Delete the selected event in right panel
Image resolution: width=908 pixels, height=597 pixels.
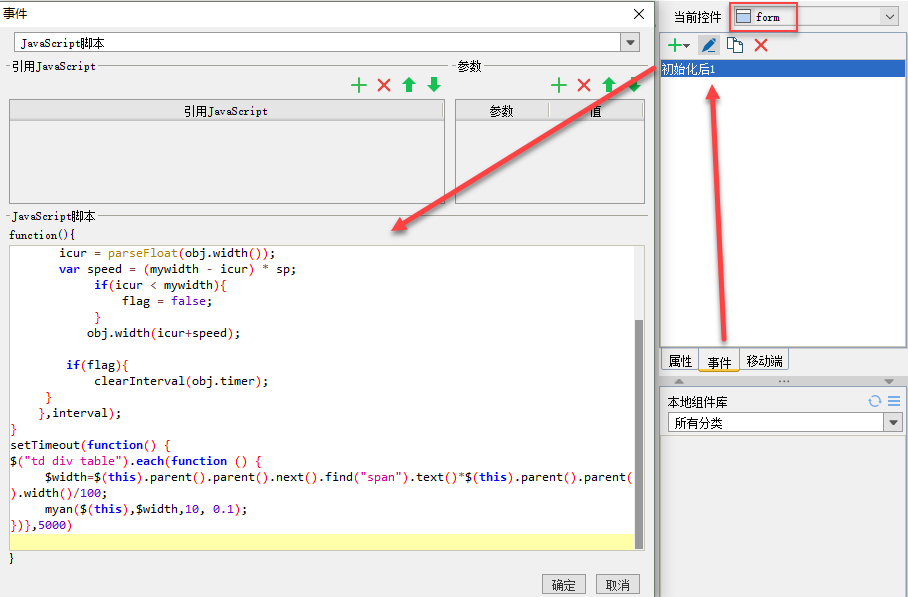[x=761, y=45]
